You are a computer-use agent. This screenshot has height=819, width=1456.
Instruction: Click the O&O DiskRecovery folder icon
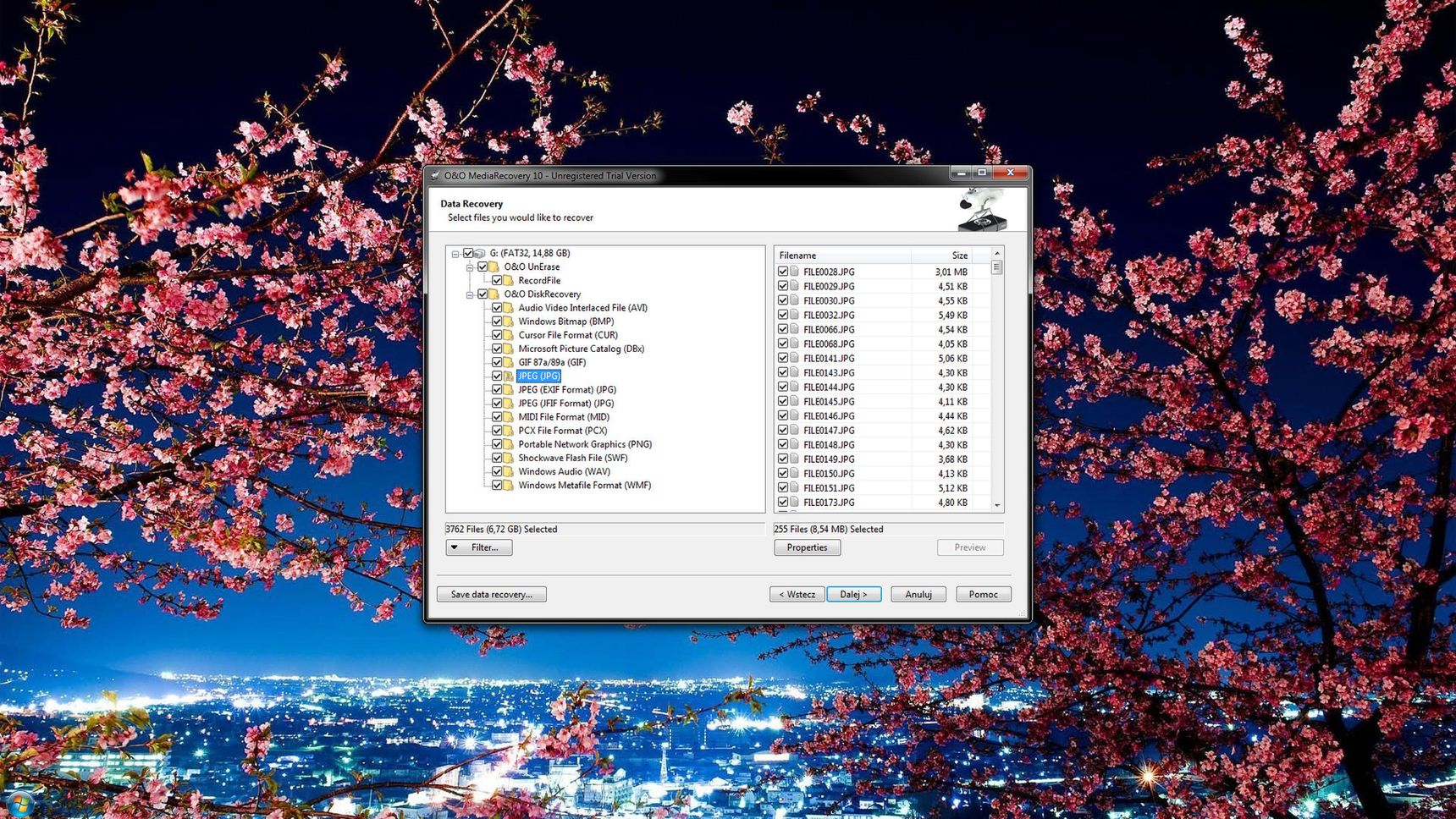494,294
